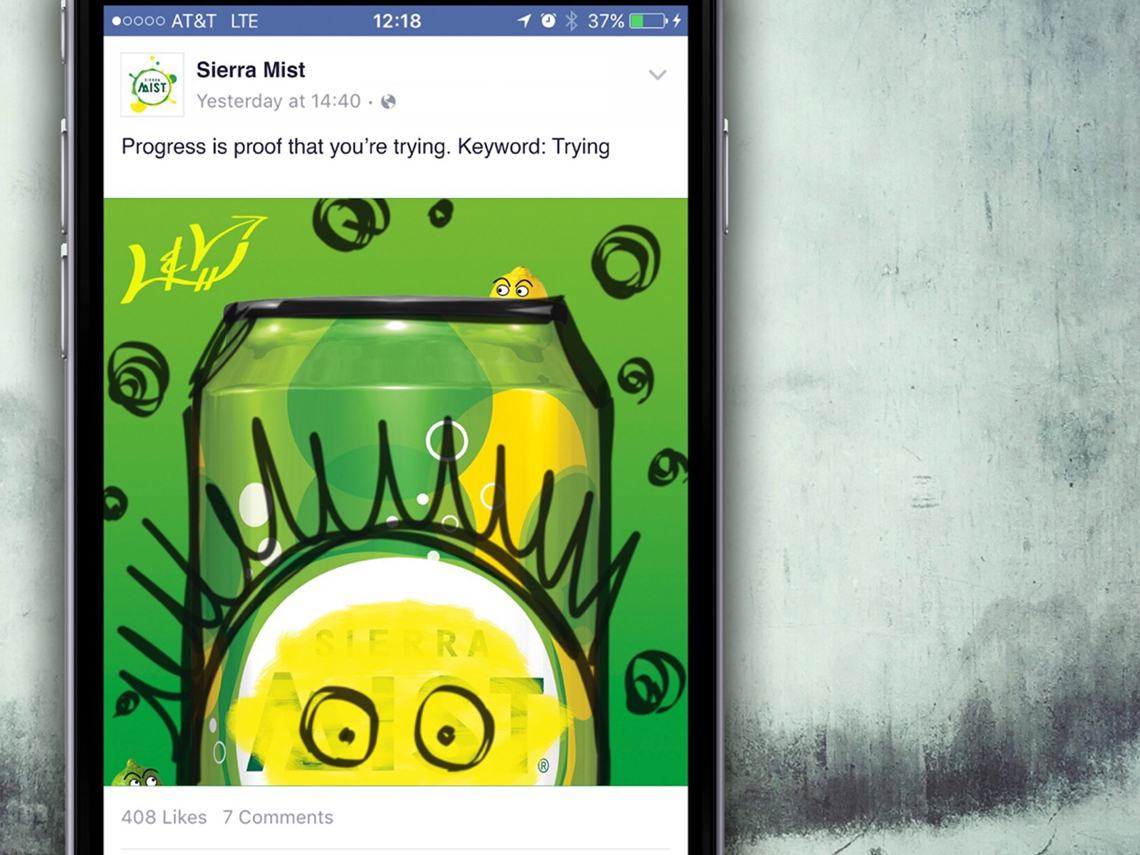
Task: Tap the charging lightning bolt icon
Action: coord(678,21)
